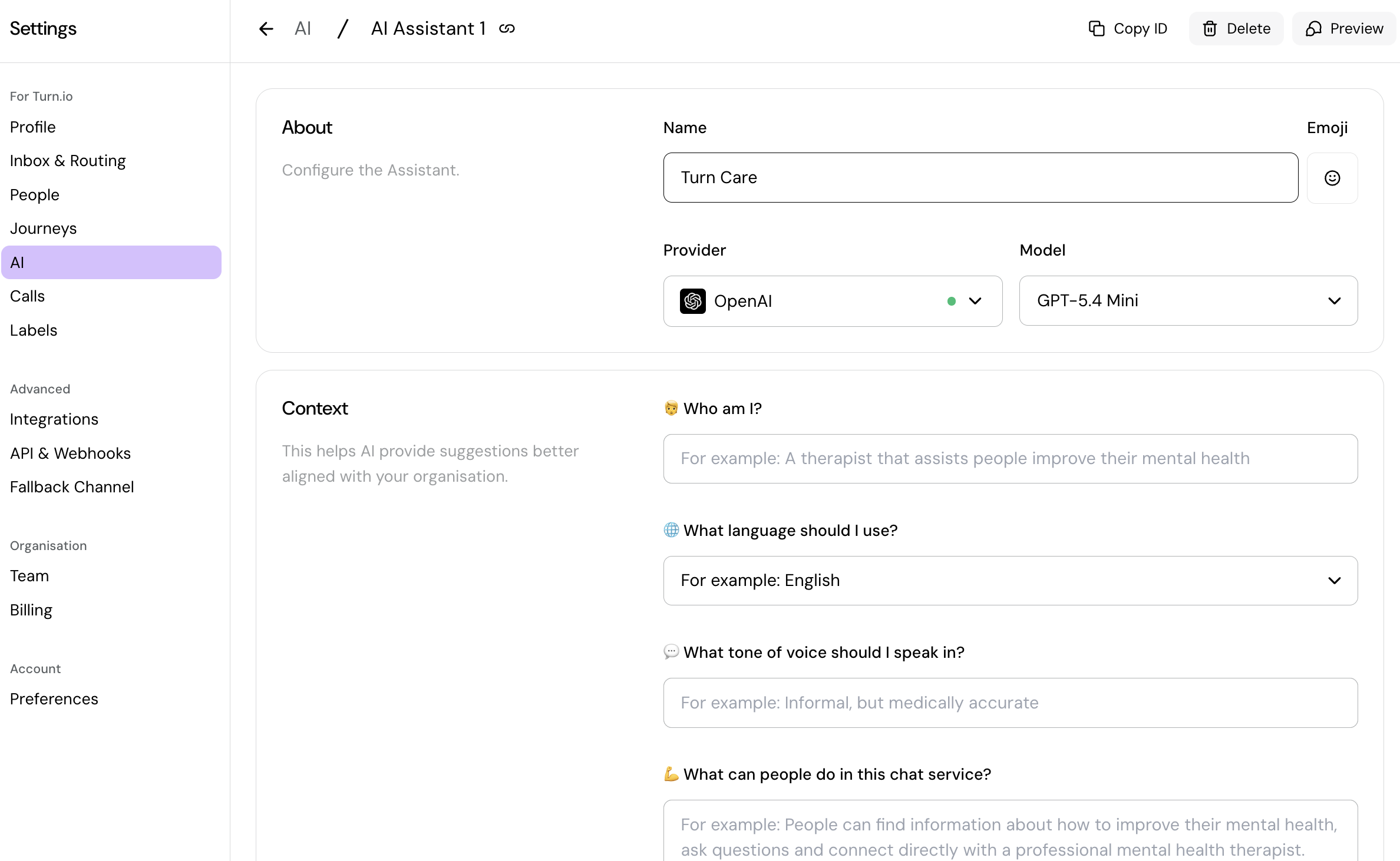Open the language selection dropdown
This screenshot has width=1400, height=861.
click(1010, 580)
